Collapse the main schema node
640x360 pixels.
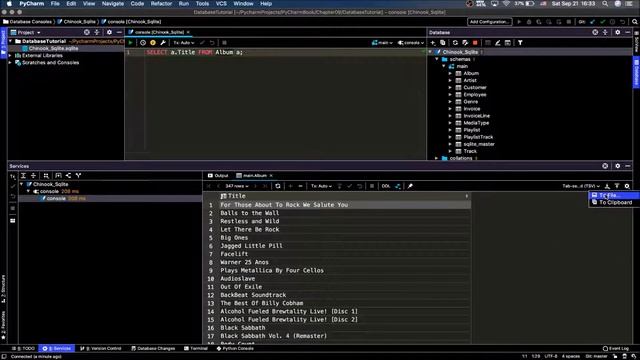(x=444, y=66)
